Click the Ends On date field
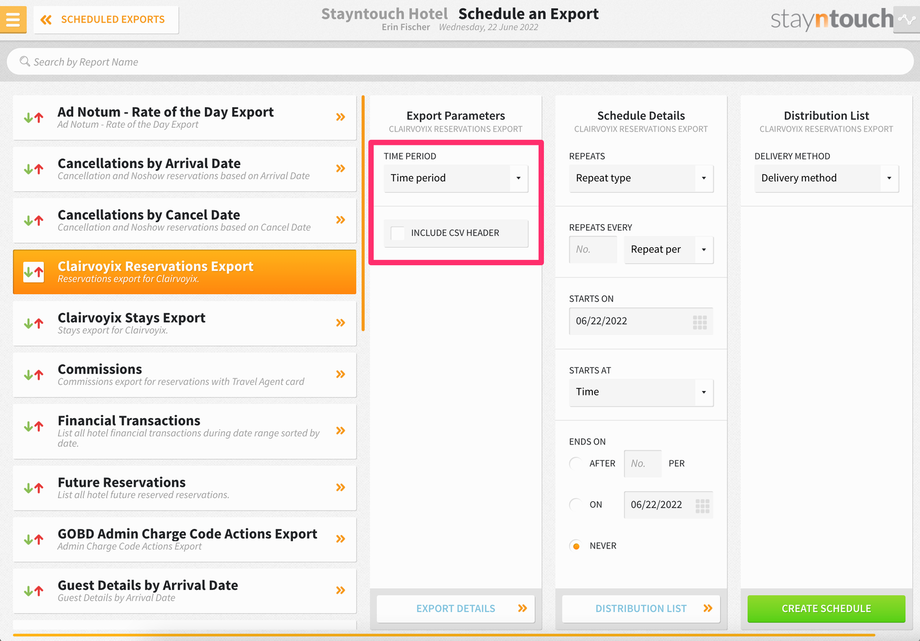Screen dimensions: 920x641 pos(668,505)
